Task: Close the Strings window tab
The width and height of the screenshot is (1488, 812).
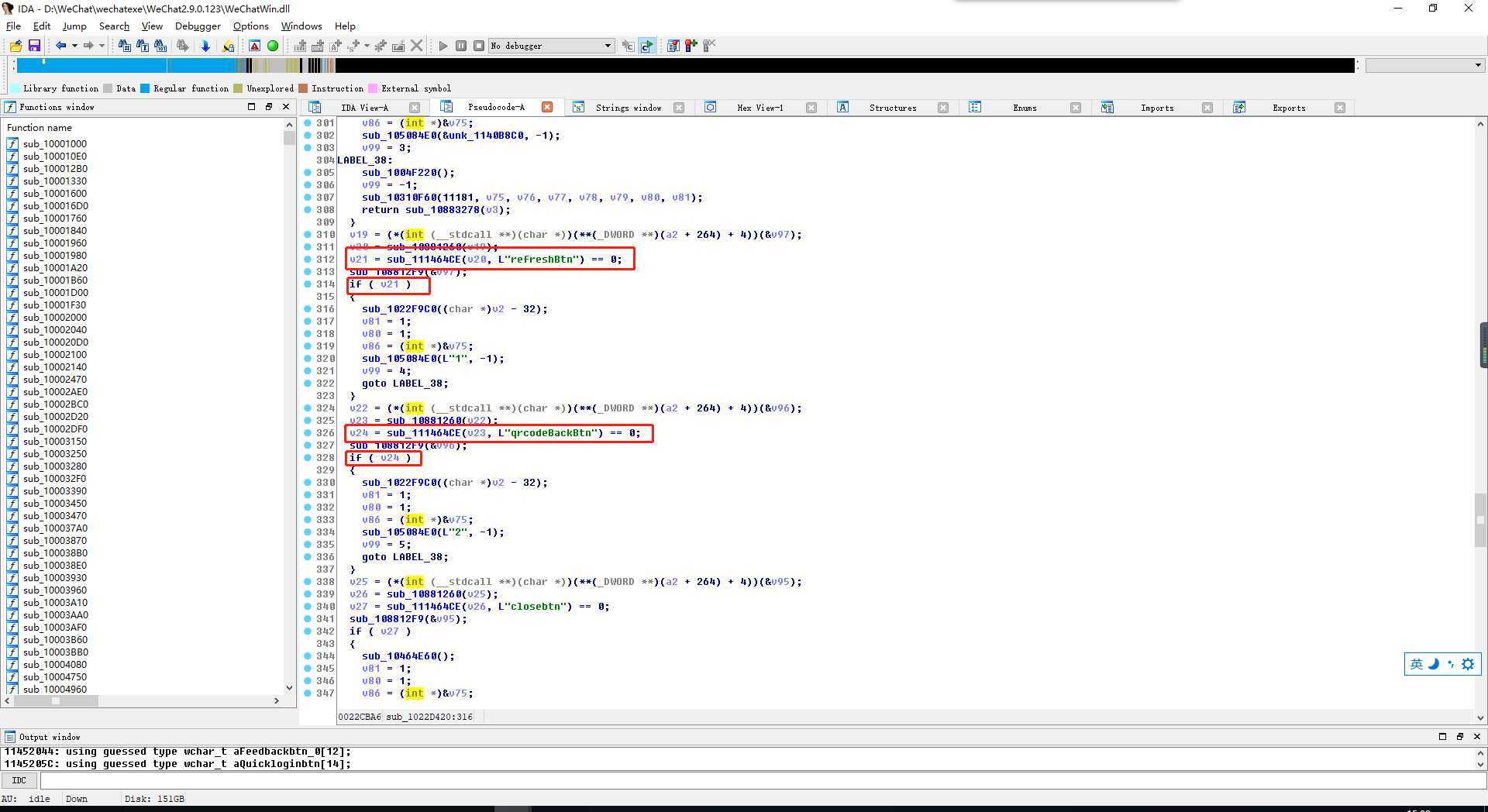Action: (x=679, y=108)
